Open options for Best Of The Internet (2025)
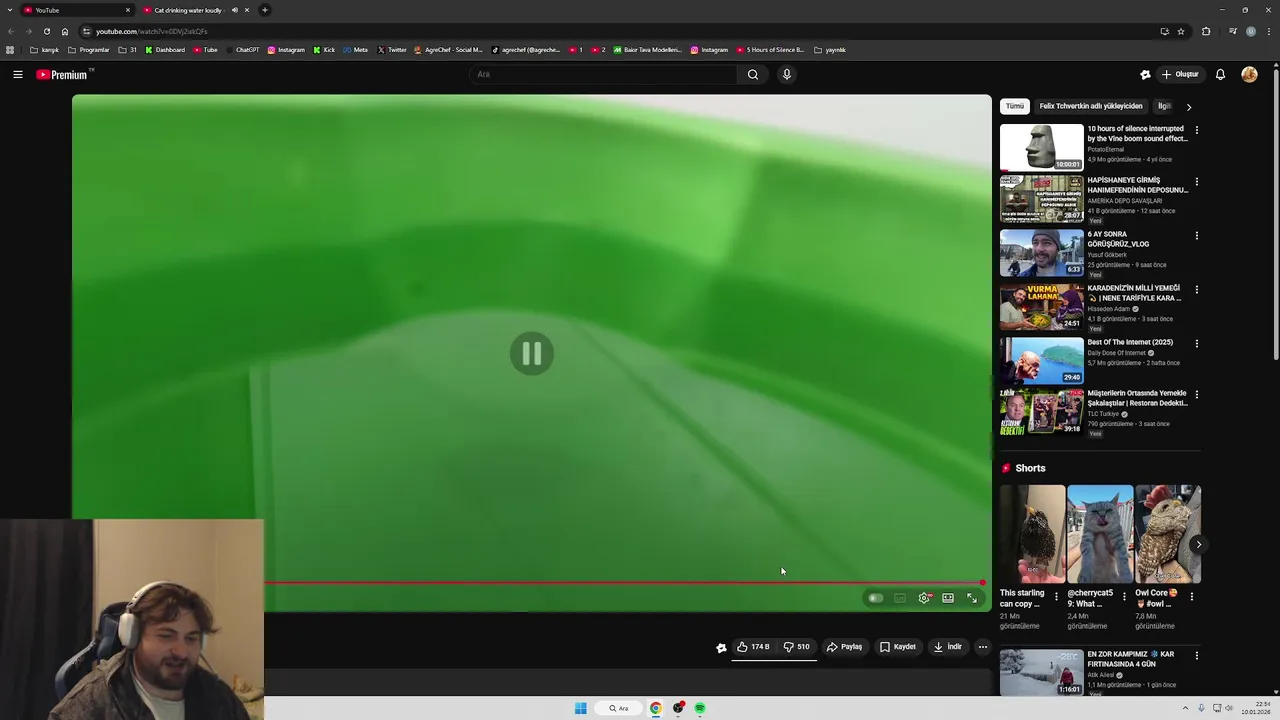1280x720 pixels. pyautogui.click(x=1196, y=344)
